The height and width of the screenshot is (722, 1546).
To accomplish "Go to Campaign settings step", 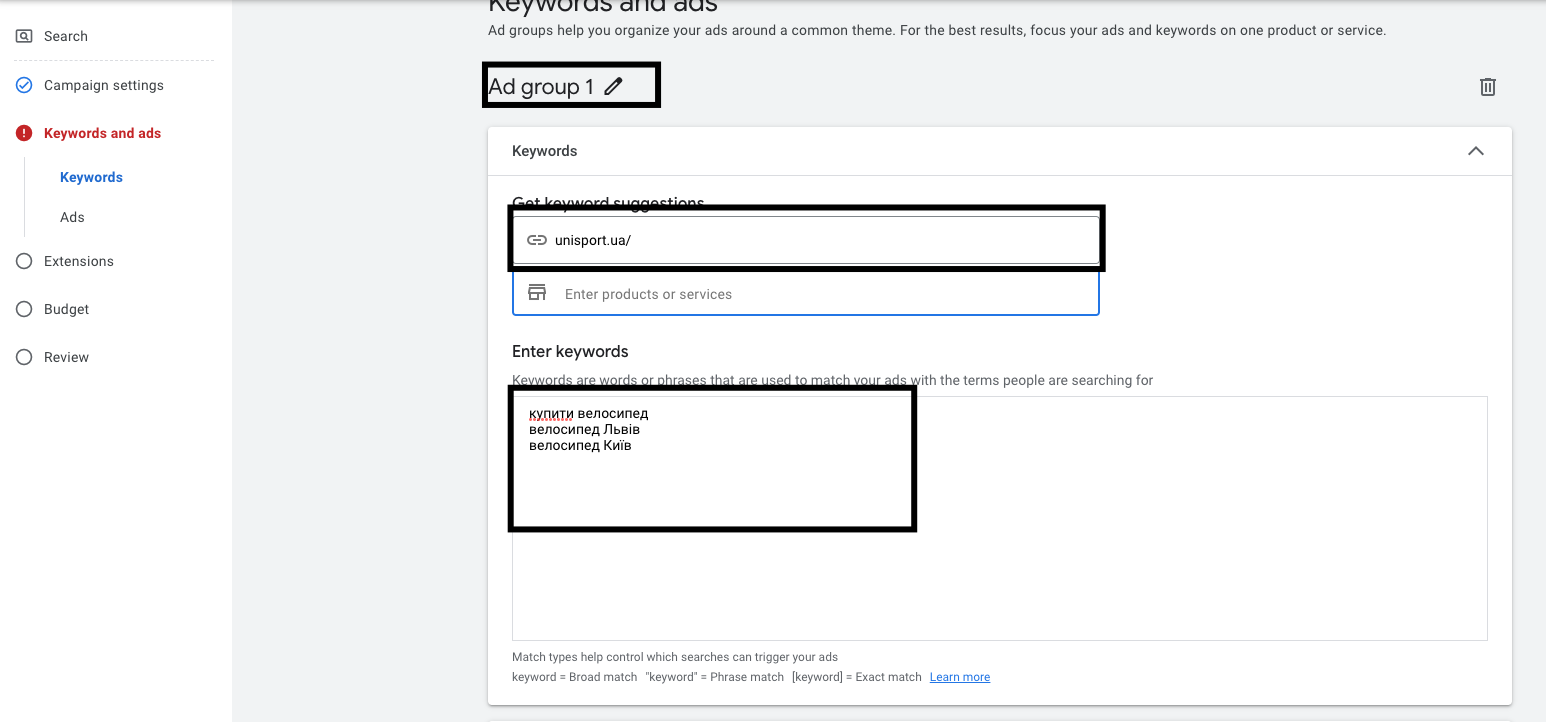I will 104,85.
